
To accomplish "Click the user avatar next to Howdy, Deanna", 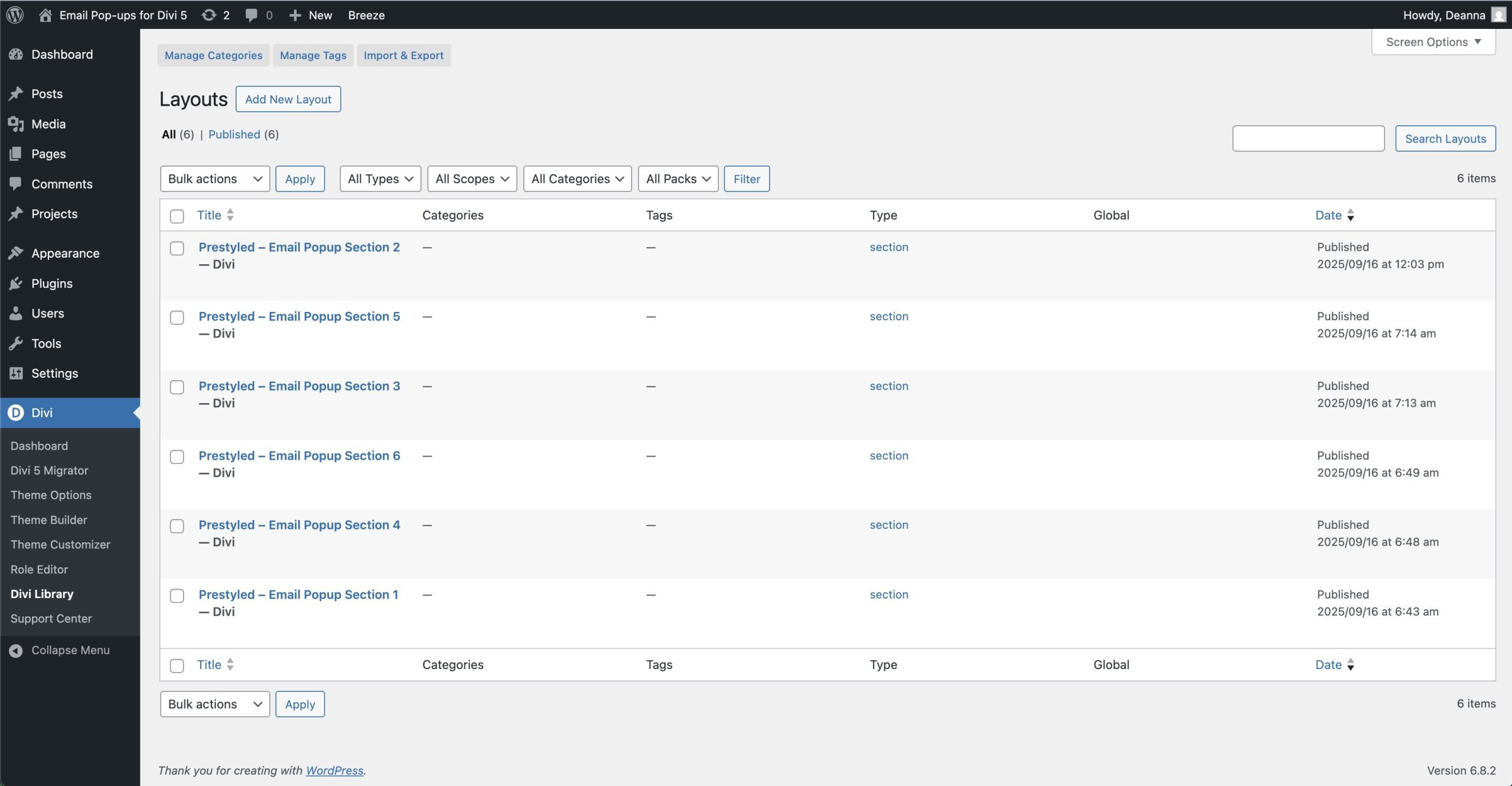I will (1498, 15).
